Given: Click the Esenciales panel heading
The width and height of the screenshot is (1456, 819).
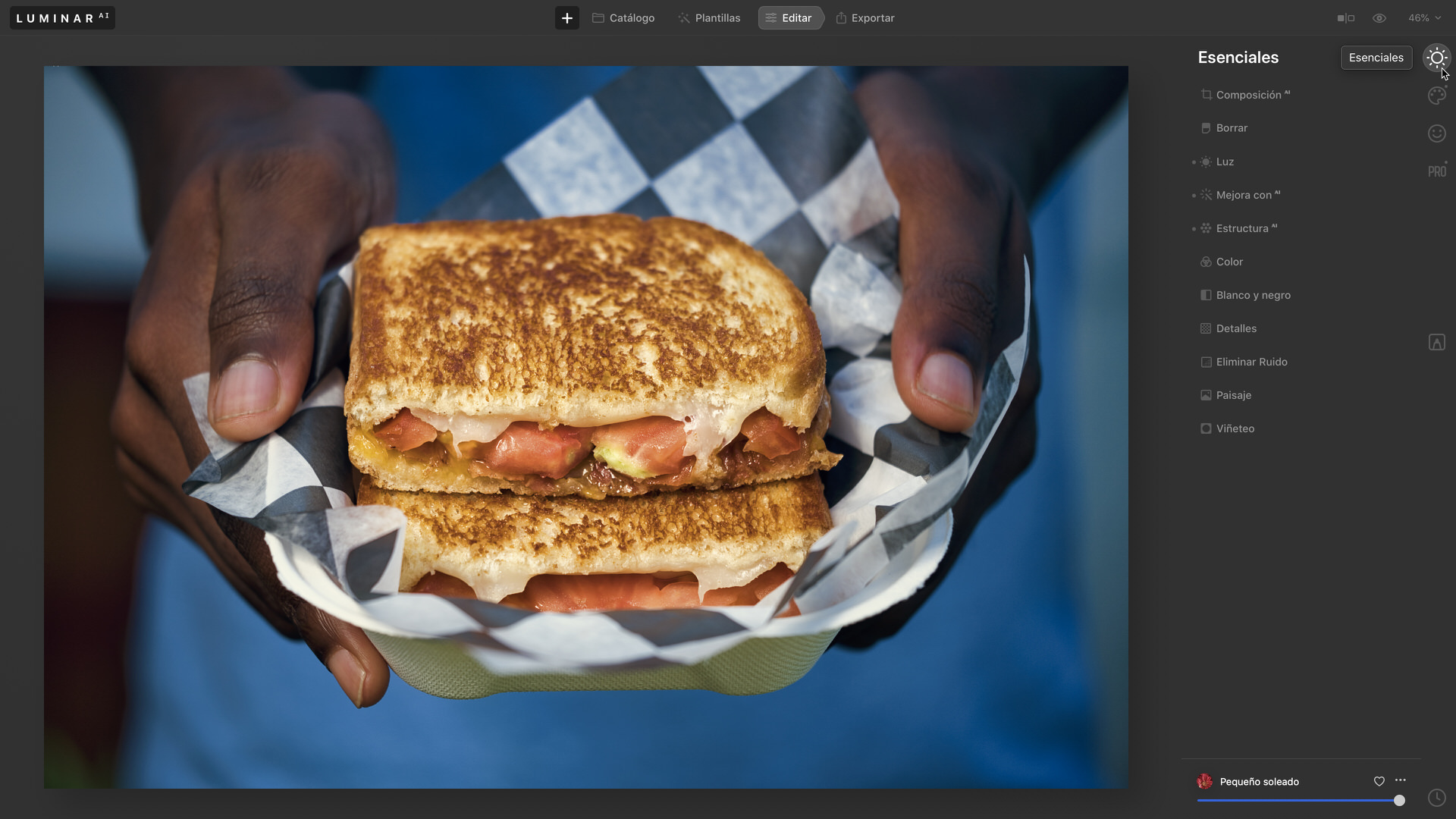Looking at the screenshot, I should coord(1238,58).
